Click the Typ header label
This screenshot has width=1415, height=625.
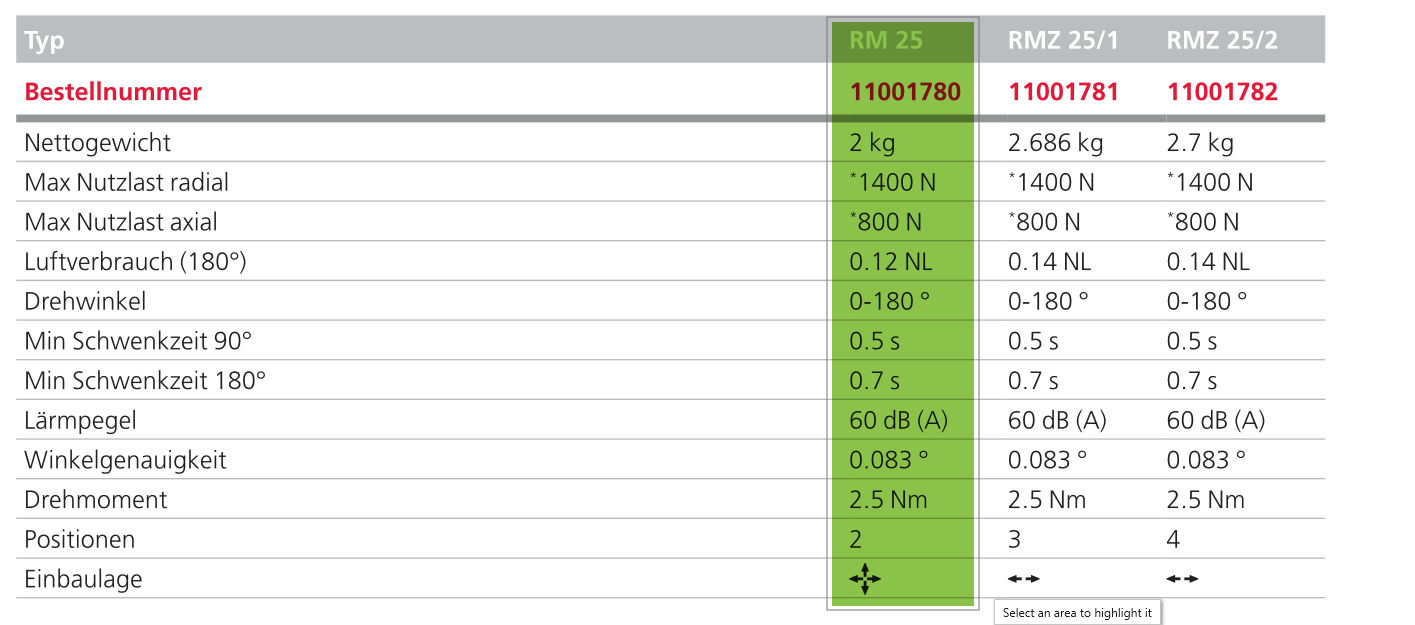tap(45, 41)
